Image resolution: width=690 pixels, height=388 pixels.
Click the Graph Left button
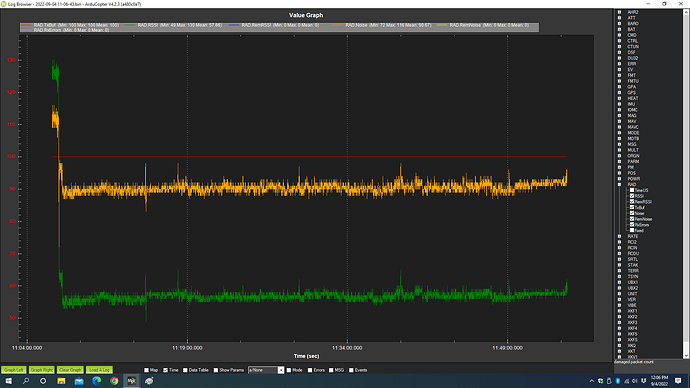pyautogui.click(x=14, y=370)
